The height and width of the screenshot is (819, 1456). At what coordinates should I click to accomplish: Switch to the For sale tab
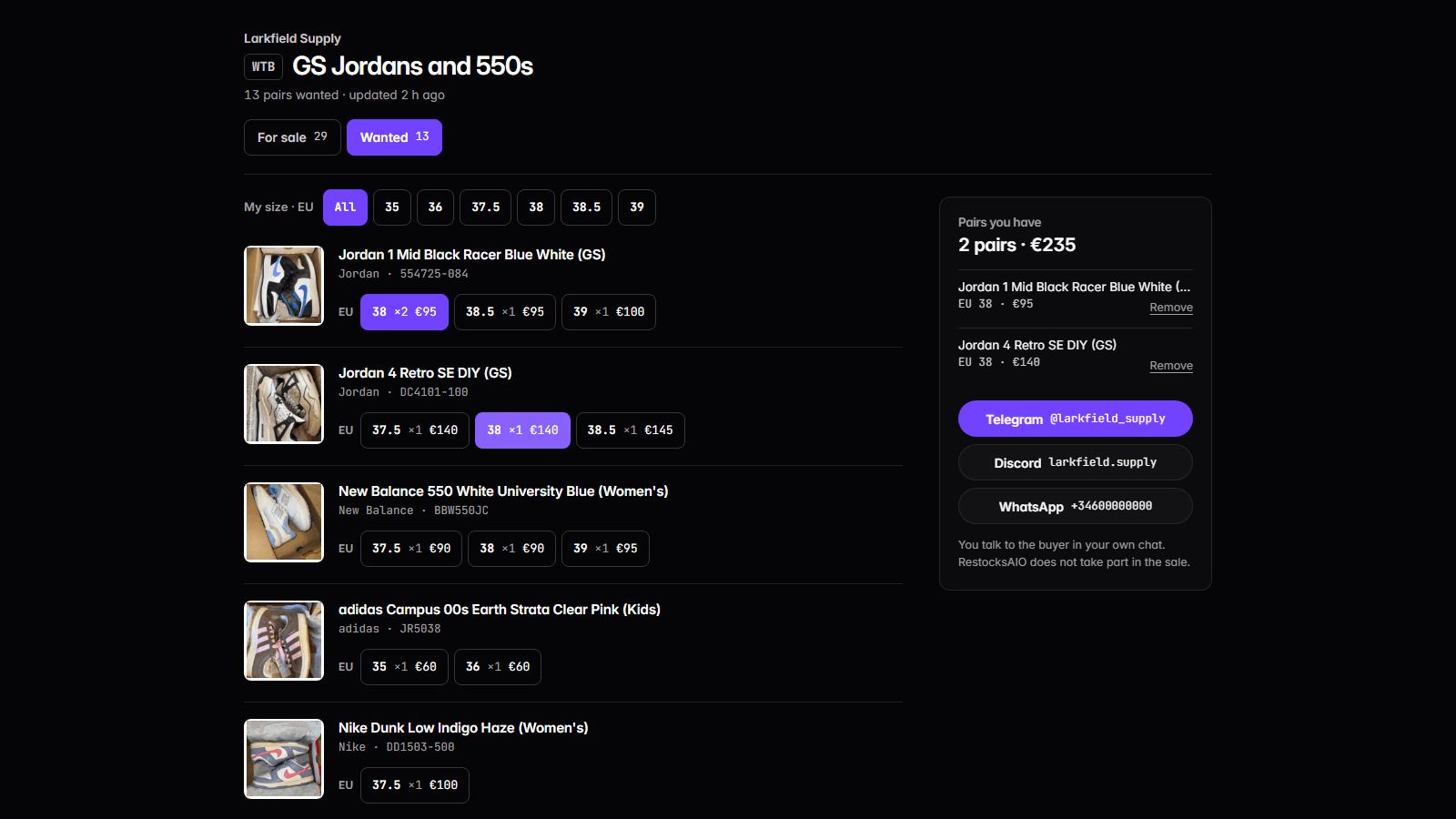(292, 137)
